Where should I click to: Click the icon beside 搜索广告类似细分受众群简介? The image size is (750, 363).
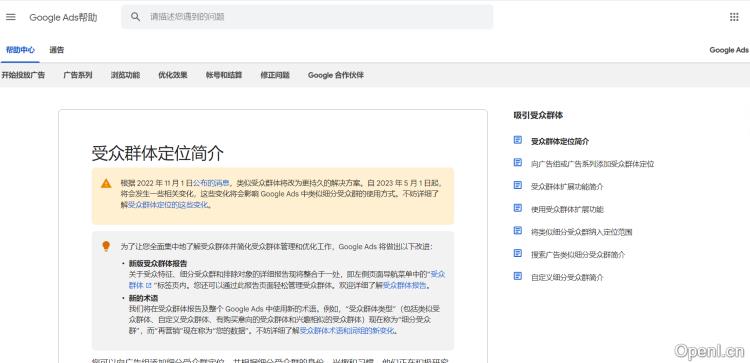click(518, 253)
